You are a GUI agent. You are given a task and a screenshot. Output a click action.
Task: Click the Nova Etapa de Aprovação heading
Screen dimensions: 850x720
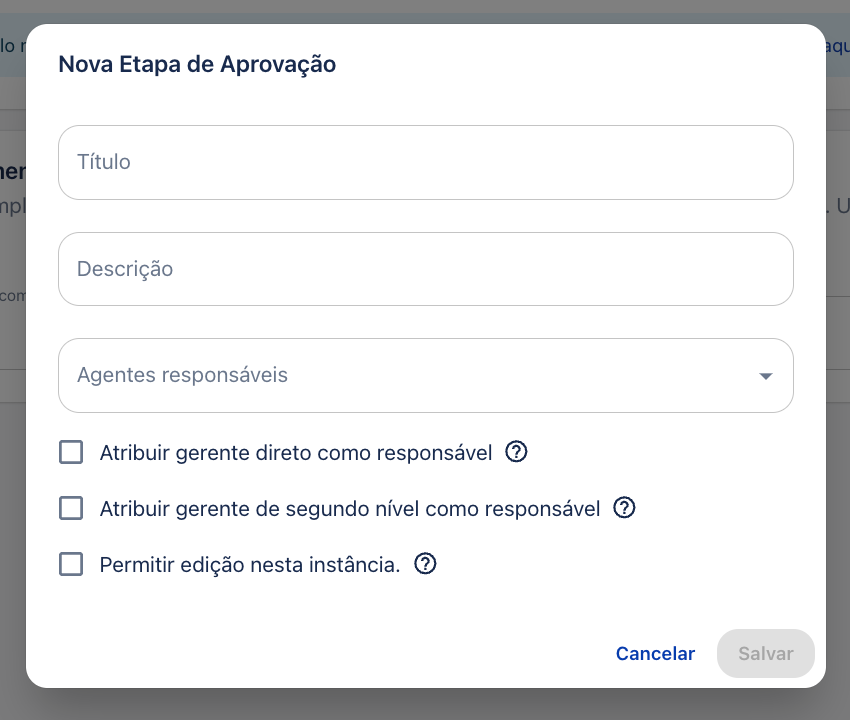point(197,64)
